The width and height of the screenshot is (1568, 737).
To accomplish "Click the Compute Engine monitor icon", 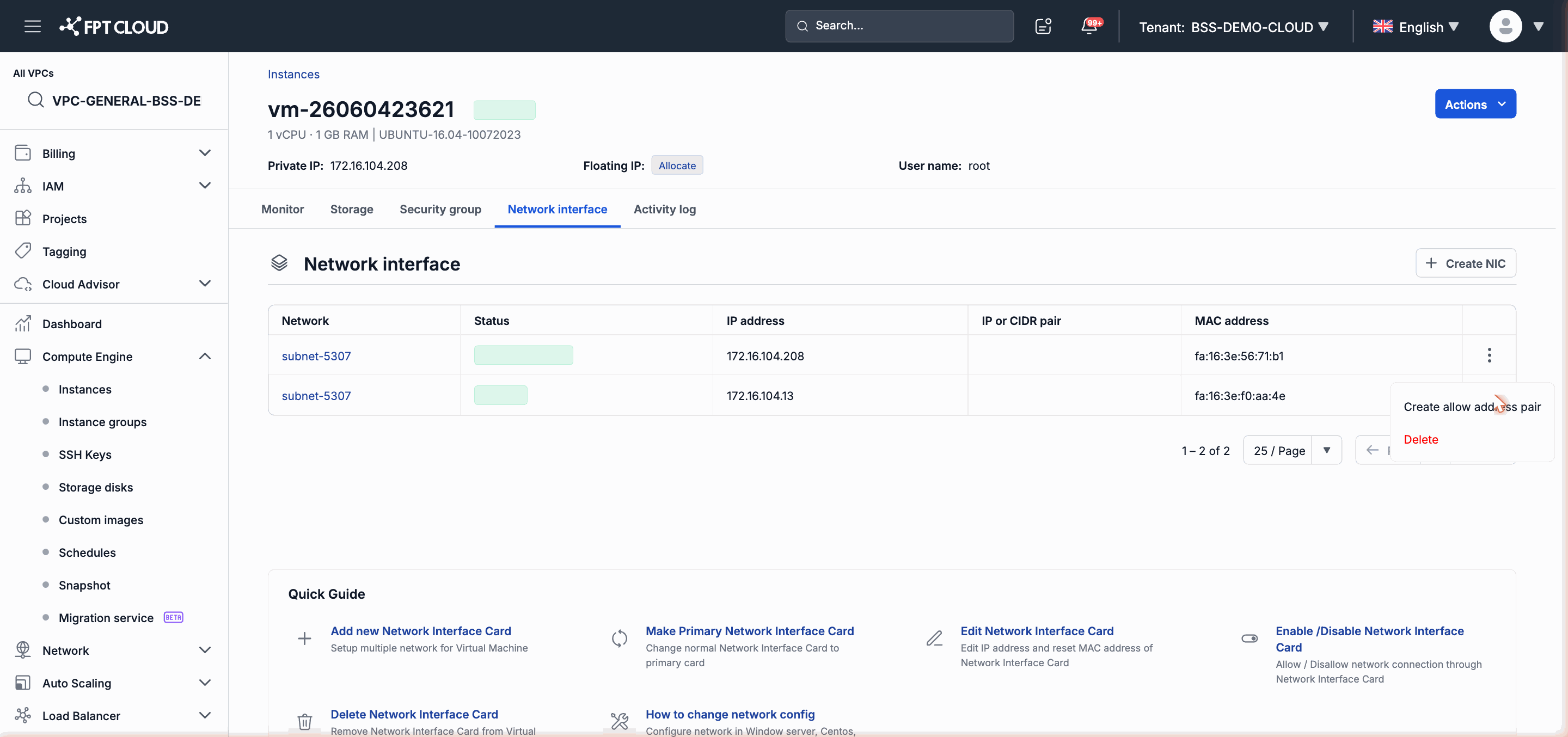I will [22, 356].
